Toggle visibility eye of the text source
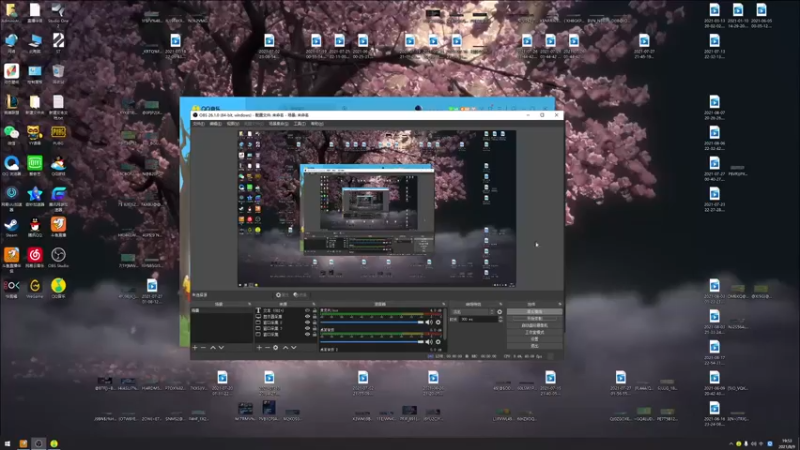800x450 pixels. 307,310
